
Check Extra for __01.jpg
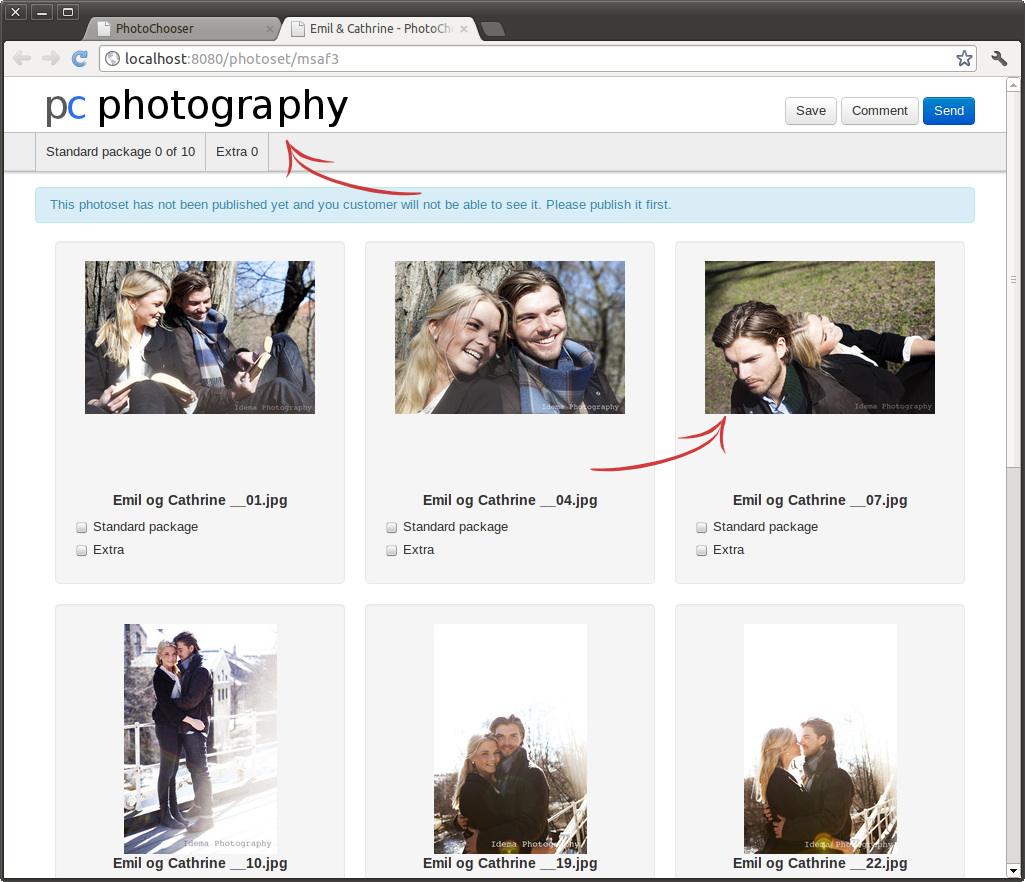[82, 551]
